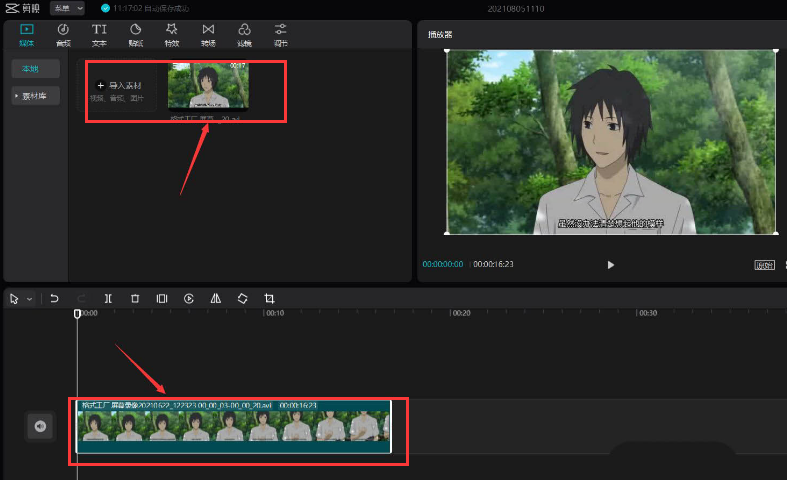
Task: Click the player preview video frame
Action: [611, 142]
